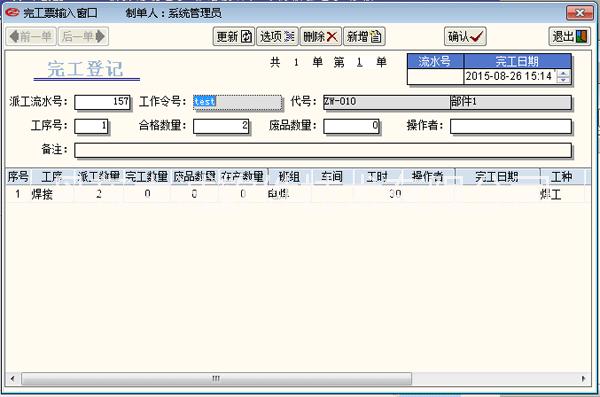The width and height of the screenshot is (600, 397).
Task: Click the 完工日期 column header in table
Action: 497,176
